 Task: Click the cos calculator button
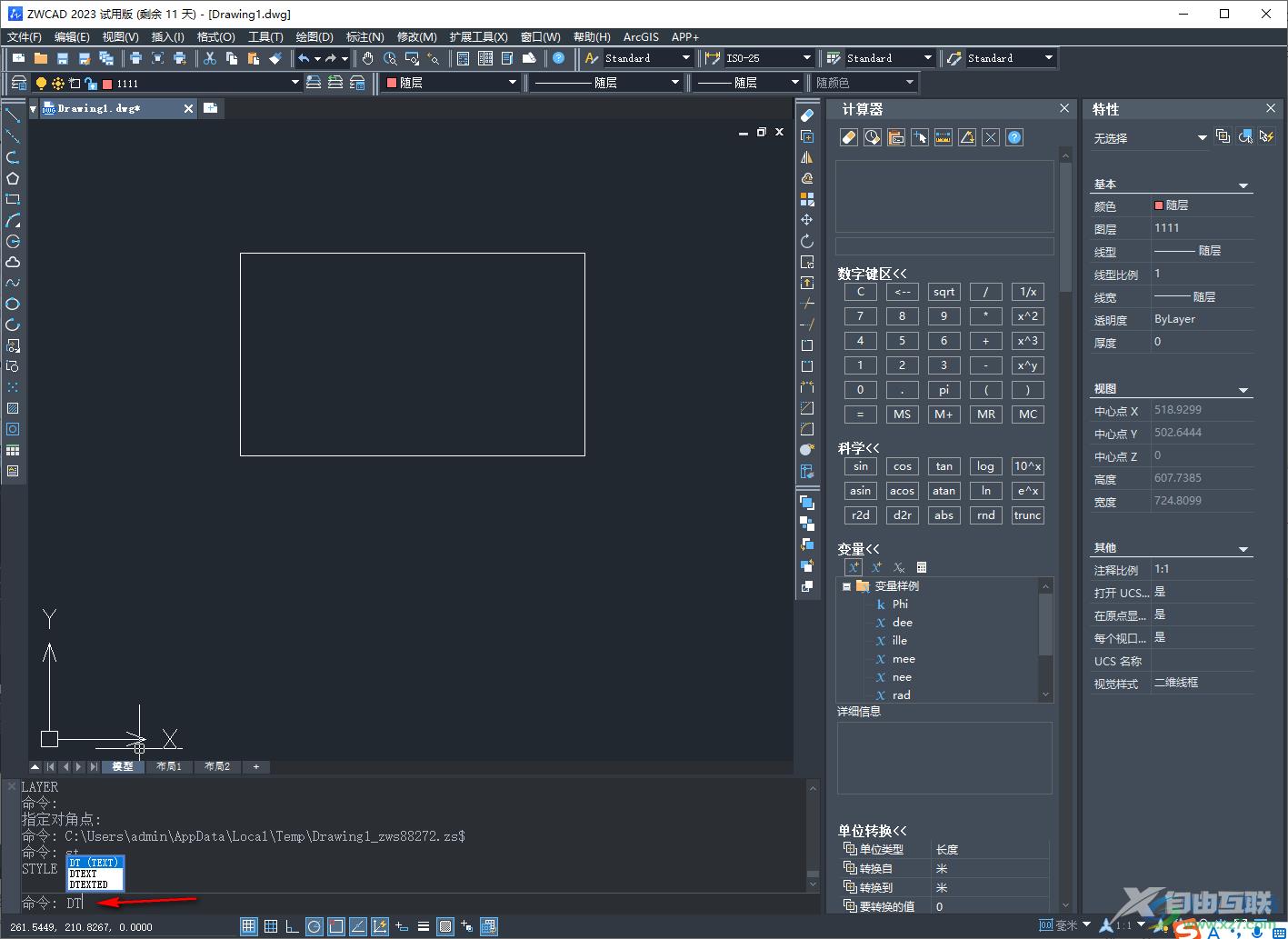(902, 466)
